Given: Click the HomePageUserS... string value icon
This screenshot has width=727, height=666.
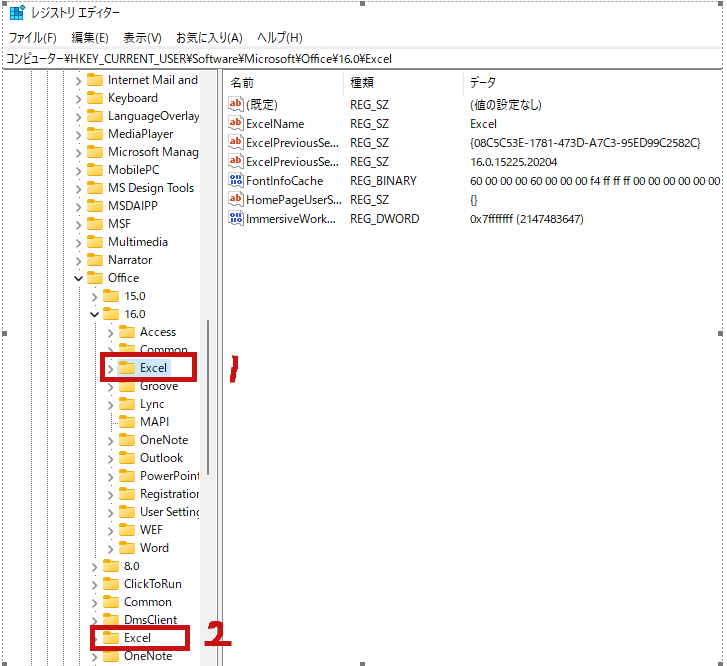Looking at the screenshot, I should pyautogui.click(x=236, y=199).
